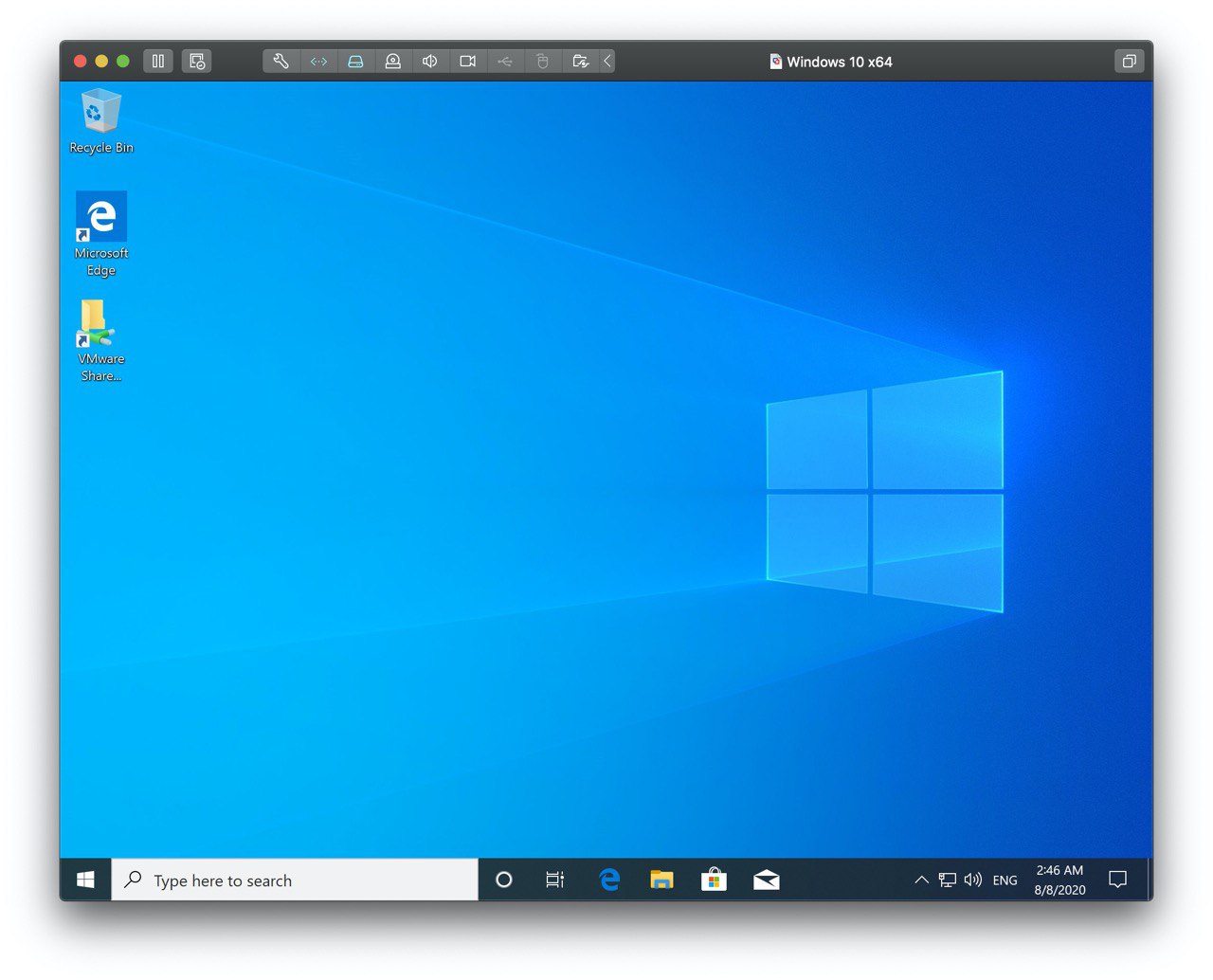Image resolution: width=1213 pixels, height=980 pixels.
Task: Open virtual machine settings wrench icon
Action: coord(281,62)
